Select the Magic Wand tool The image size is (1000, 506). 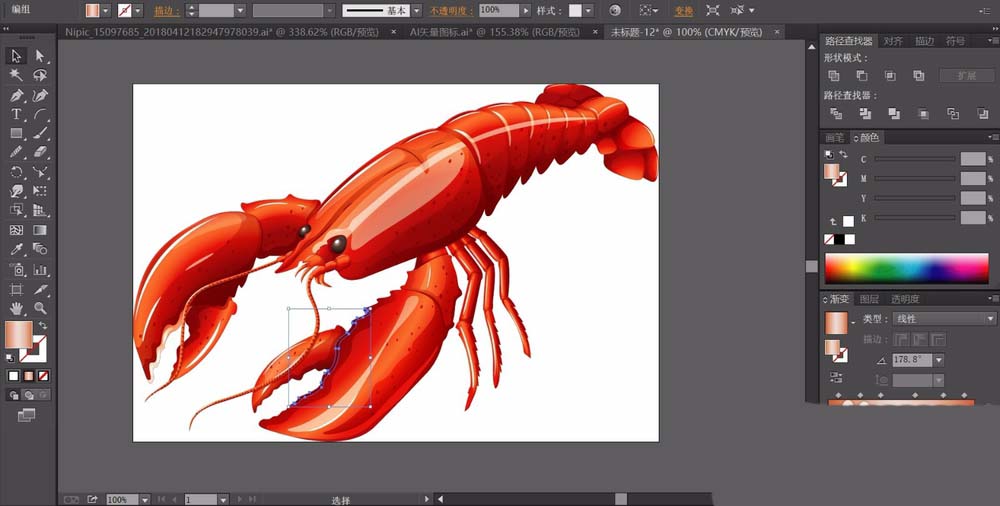tap(16, 75)
